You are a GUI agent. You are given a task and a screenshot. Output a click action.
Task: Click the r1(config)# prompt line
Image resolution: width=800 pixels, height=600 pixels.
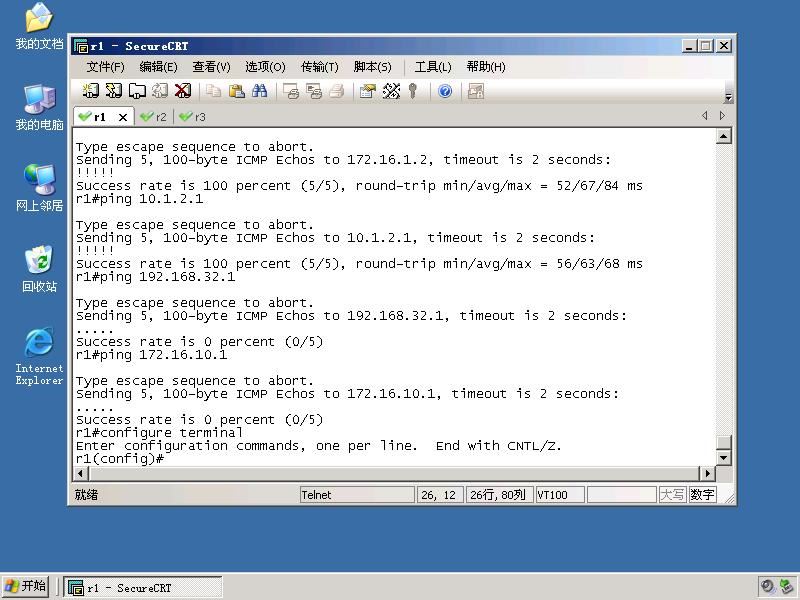tap(120, 459)
